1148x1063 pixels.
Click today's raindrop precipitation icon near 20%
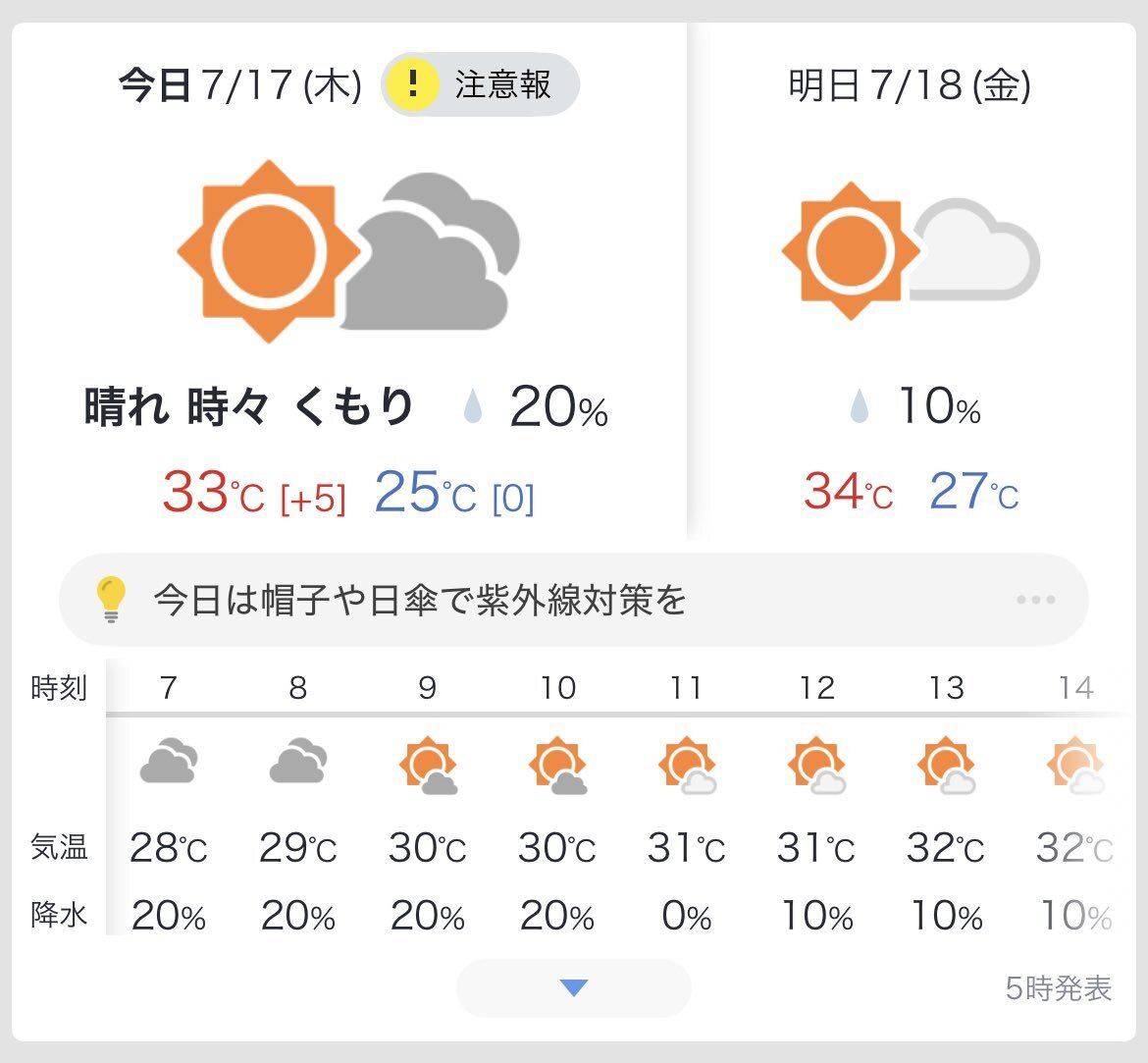pos(473,406)
